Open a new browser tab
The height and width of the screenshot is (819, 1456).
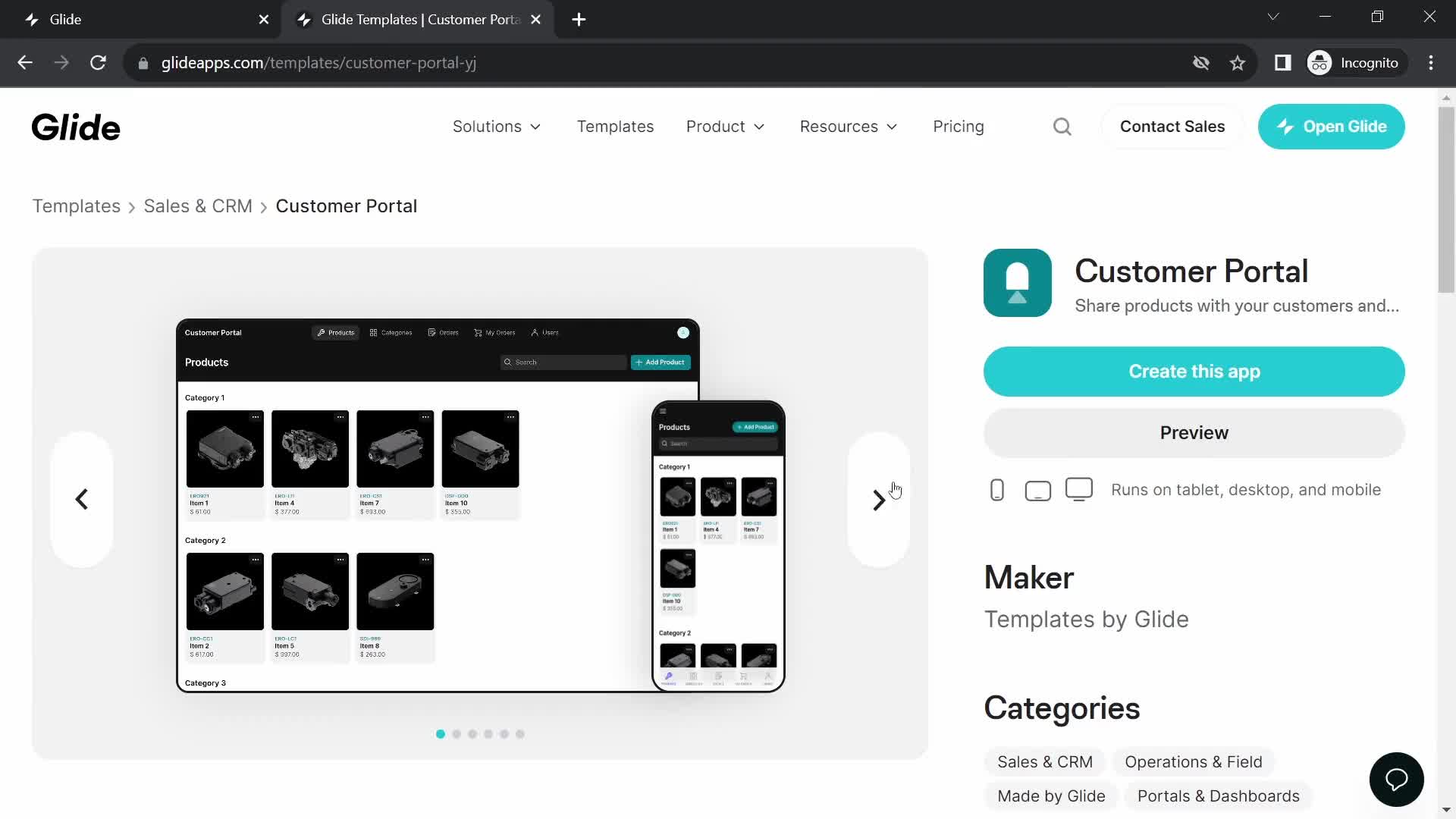pos(579,20)
